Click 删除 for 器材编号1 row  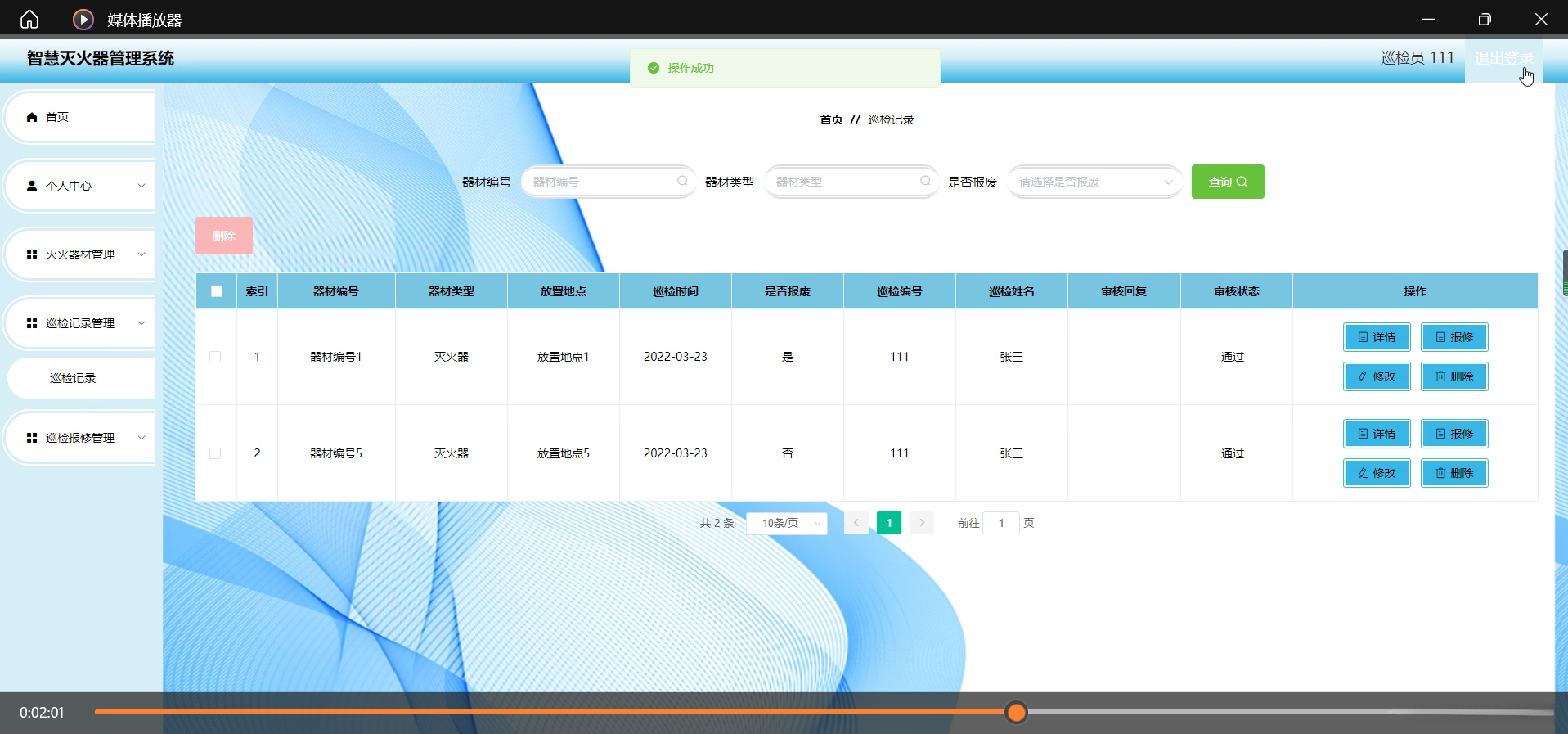pos(1454,376)
